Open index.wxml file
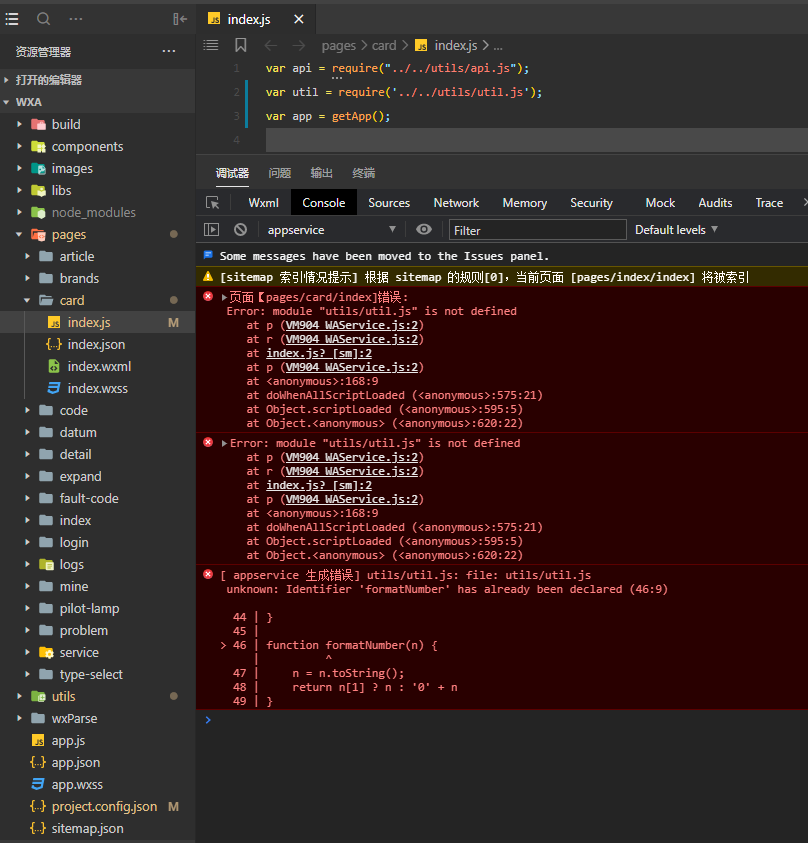Viewport: 808px width, 843px height. pyautogui.click(x=97, y=366)
